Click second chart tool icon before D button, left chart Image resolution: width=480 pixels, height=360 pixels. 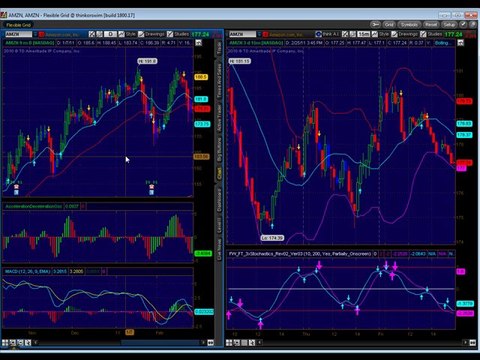click(99, 34)
